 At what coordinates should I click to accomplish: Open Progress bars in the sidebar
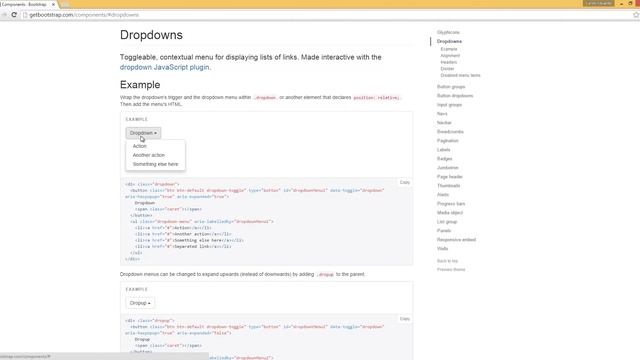451,204
